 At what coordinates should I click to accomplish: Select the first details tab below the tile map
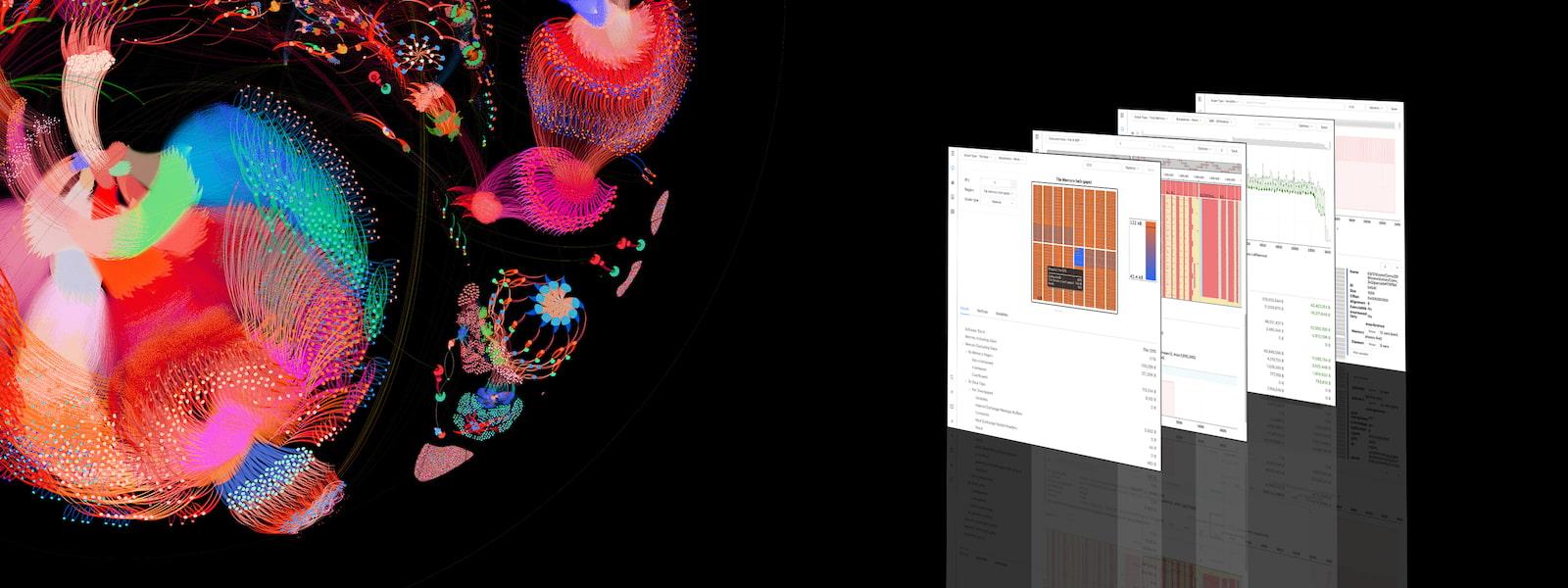tap(964, 309)
